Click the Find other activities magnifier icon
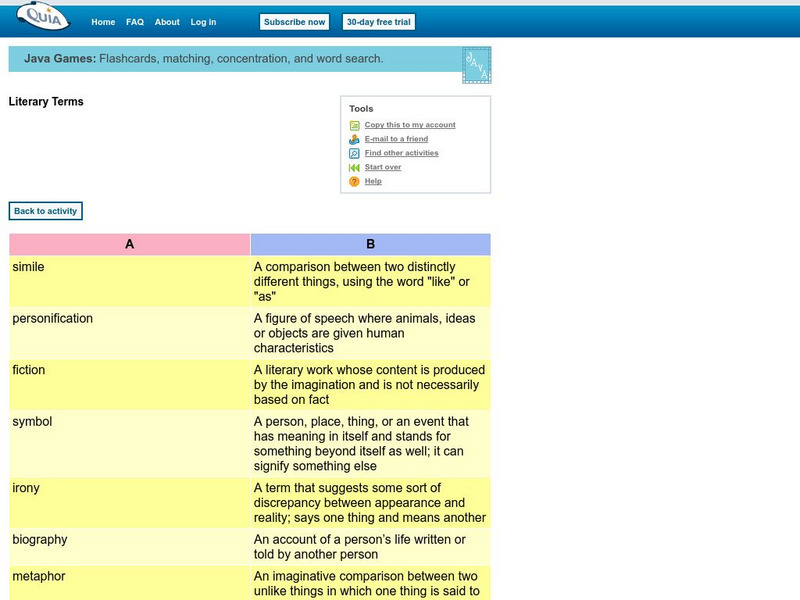This screenshot has width=800, height=600. click(354, 154)
